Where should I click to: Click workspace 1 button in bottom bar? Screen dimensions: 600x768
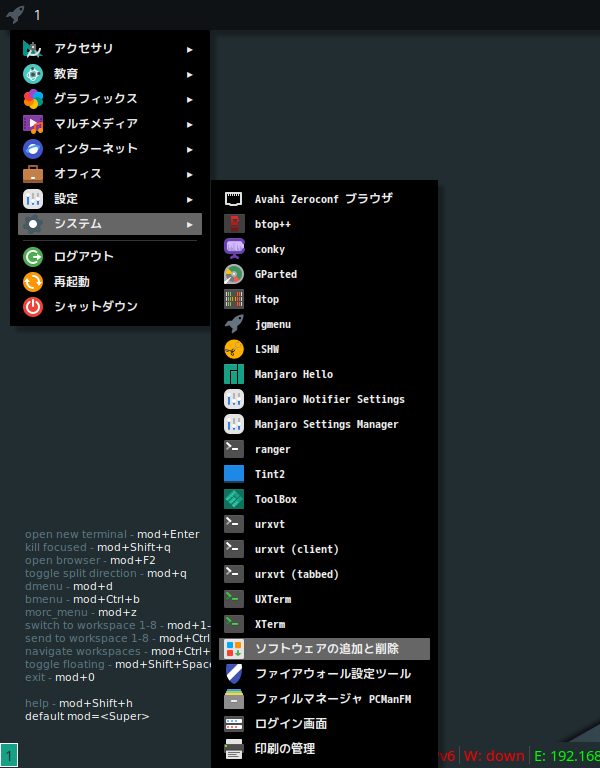pos(9,755)
